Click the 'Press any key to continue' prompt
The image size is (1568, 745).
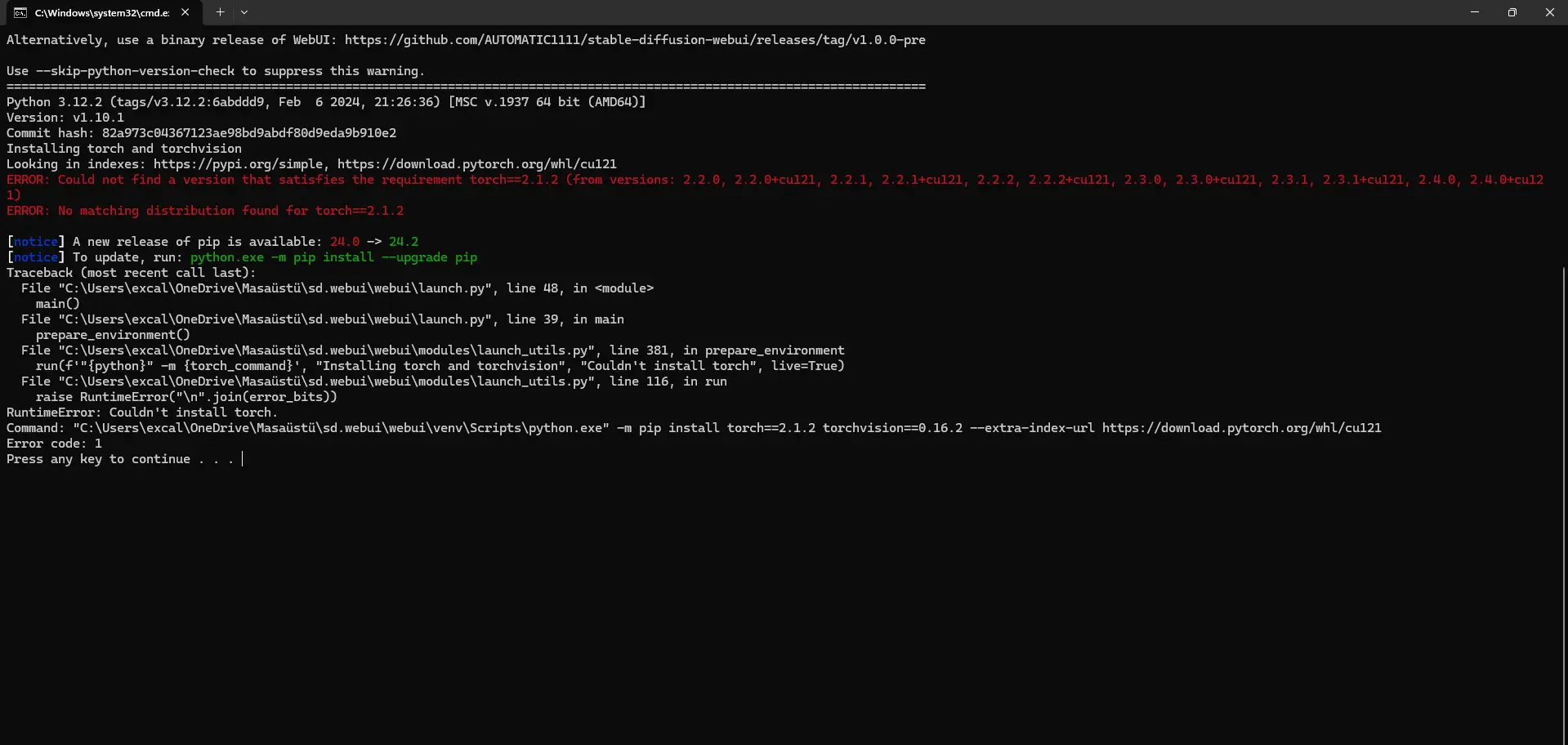coord(120,459)
